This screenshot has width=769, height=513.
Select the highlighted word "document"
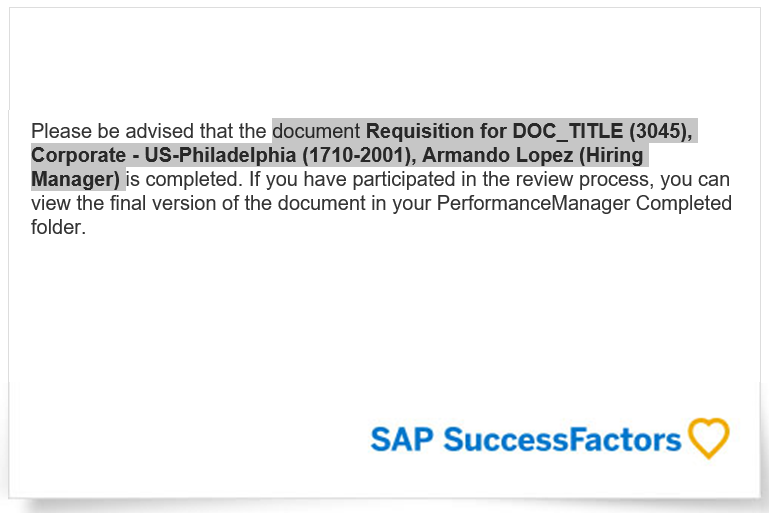coord(316,131)
